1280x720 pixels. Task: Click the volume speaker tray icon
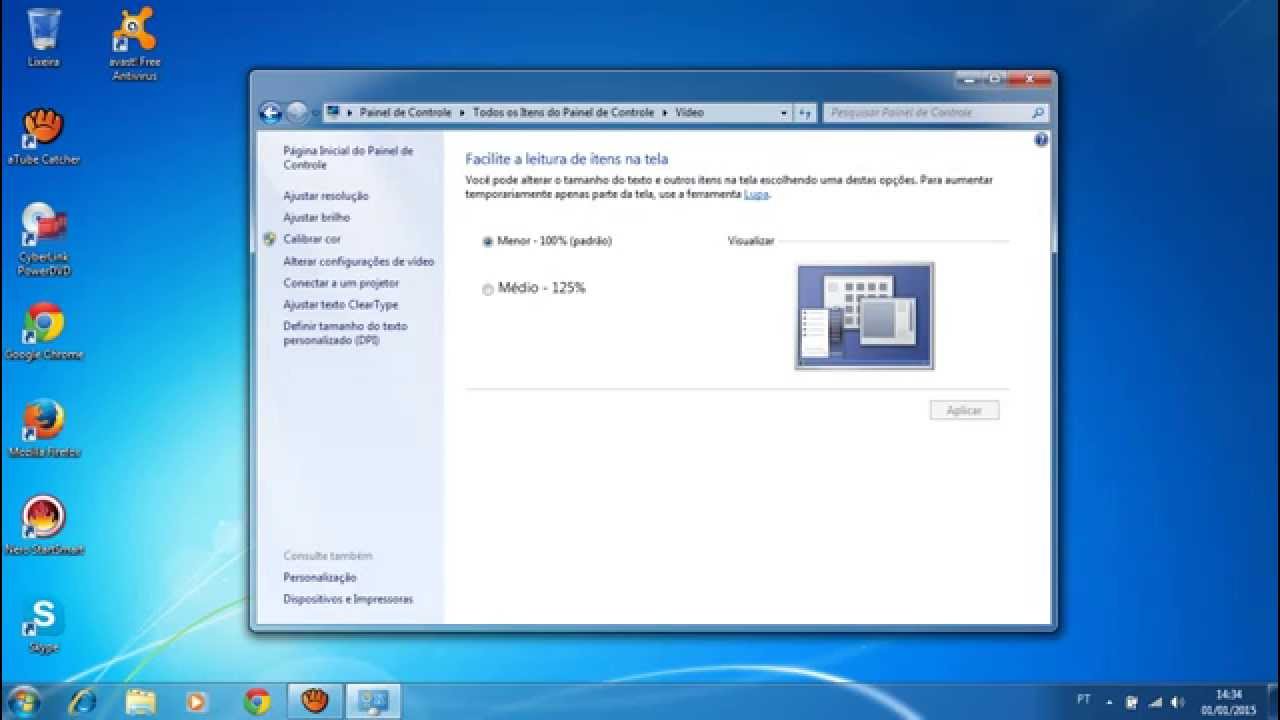pos(1178,702)
